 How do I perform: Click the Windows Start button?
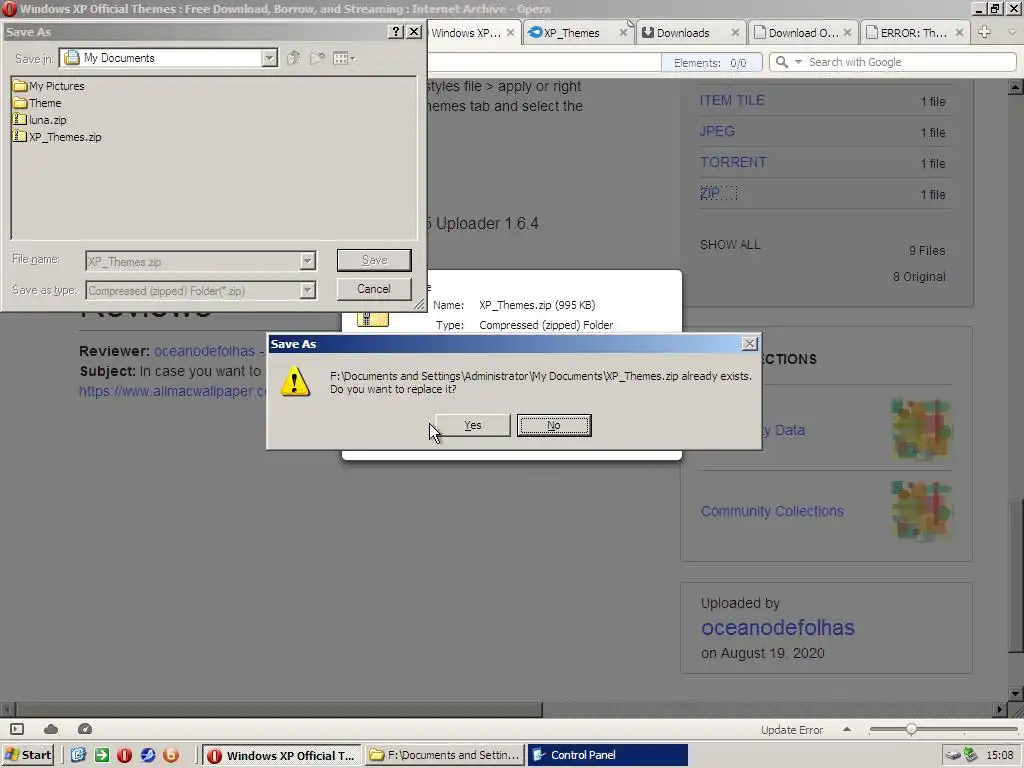tap(28, 755)
